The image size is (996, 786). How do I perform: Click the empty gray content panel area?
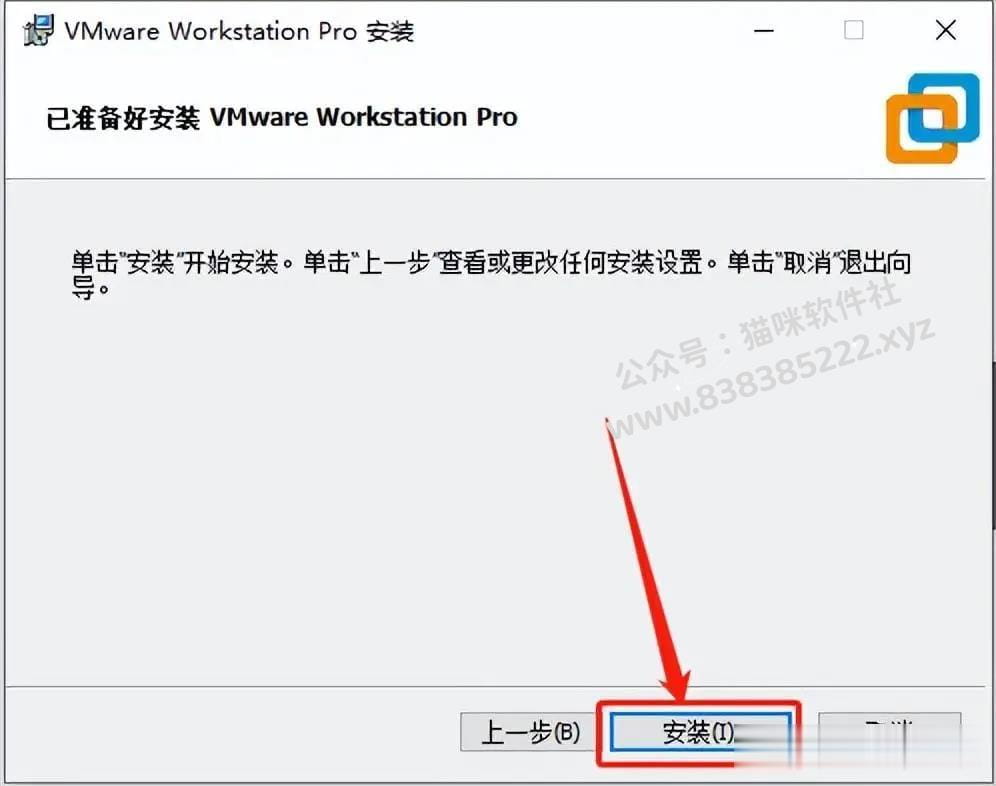[x=318, y=496]
